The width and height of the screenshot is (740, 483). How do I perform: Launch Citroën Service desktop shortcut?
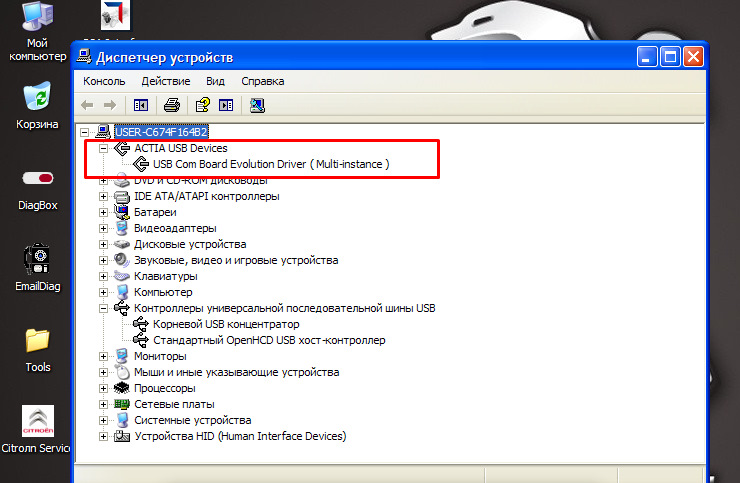pos(36,429)
